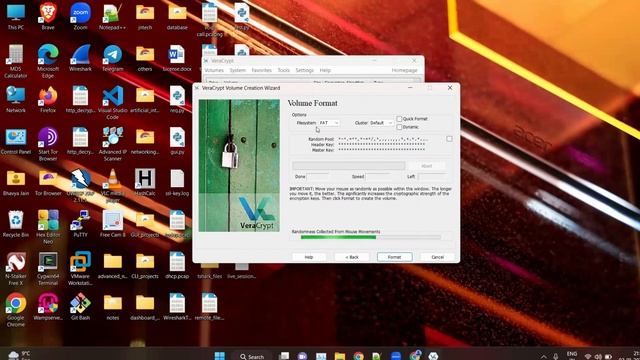Open System menu in VeraCrypt window

coord(238,70)
